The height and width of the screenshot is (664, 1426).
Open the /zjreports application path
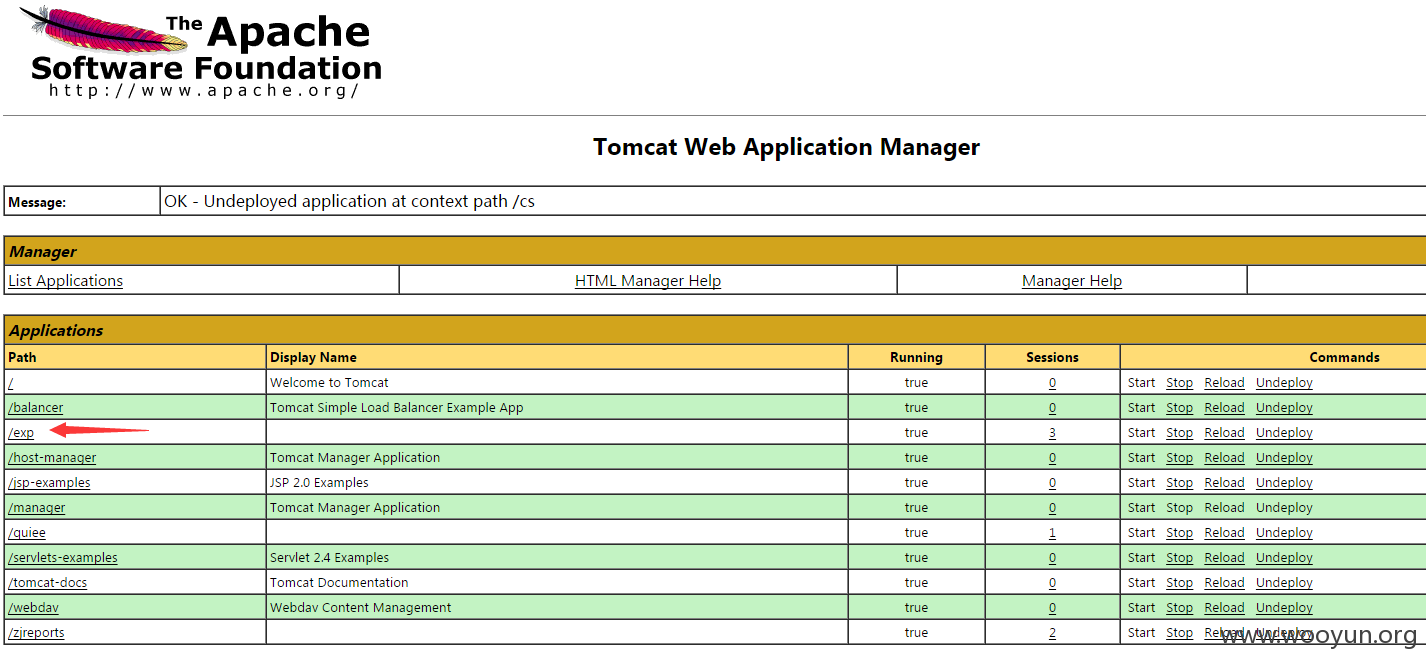(x=36, y=633)
